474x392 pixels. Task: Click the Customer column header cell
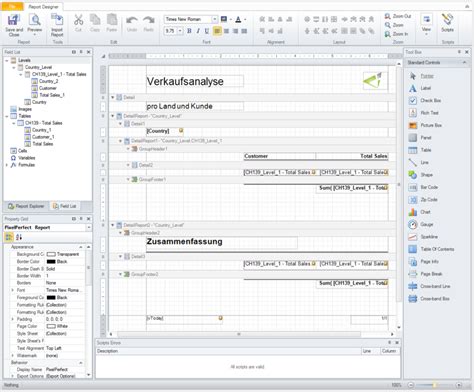[280, 156]
